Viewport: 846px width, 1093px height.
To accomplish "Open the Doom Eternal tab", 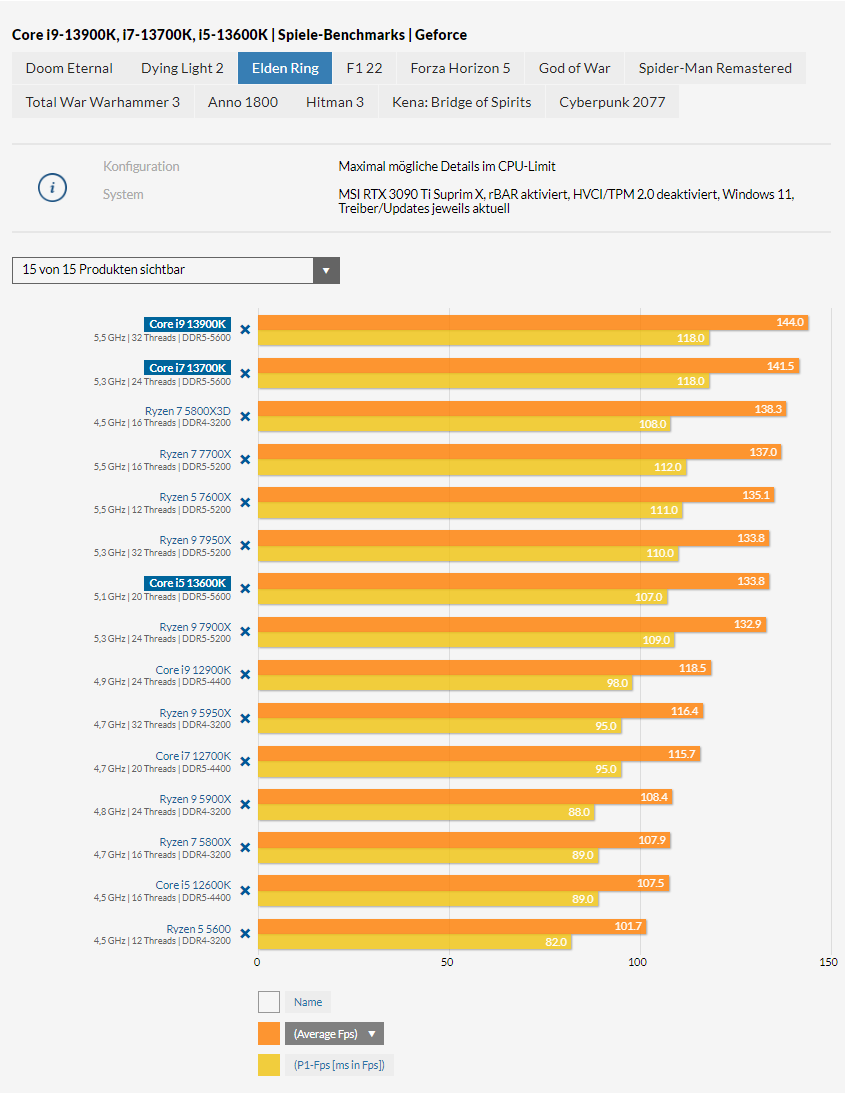I will point(69,68).
